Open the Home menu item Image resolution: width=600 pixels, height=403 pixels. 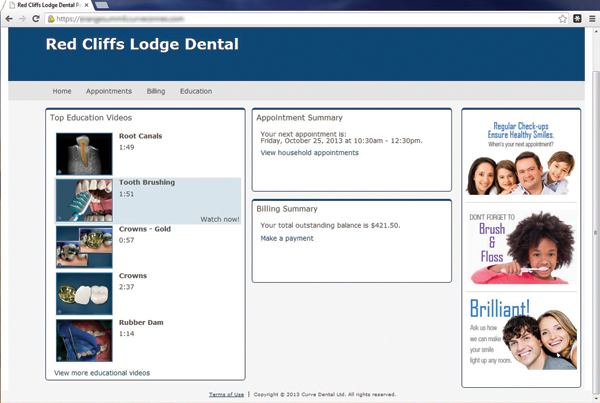62,91
